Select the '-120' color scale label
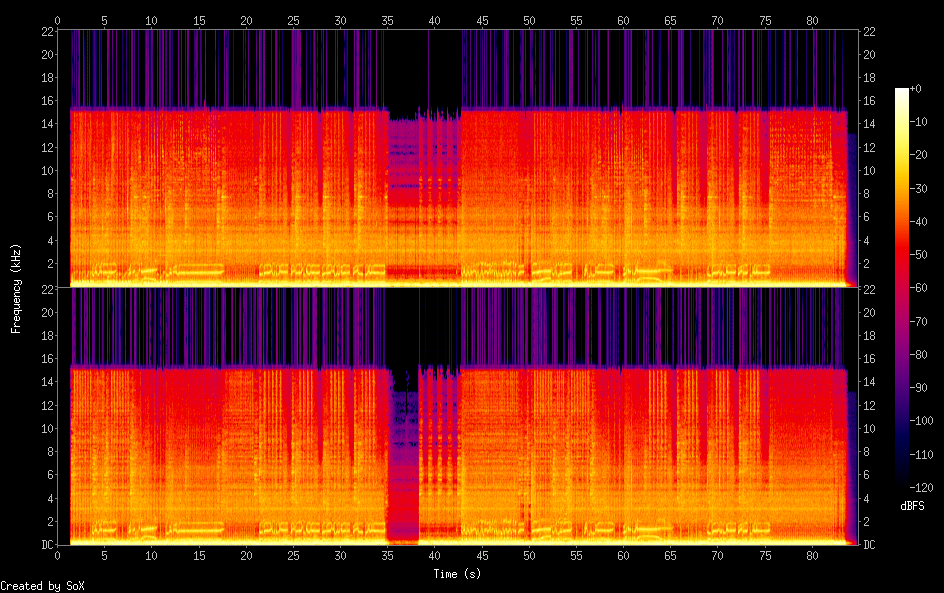This screenshot has height=593, width=944. (x=921, y=488)
